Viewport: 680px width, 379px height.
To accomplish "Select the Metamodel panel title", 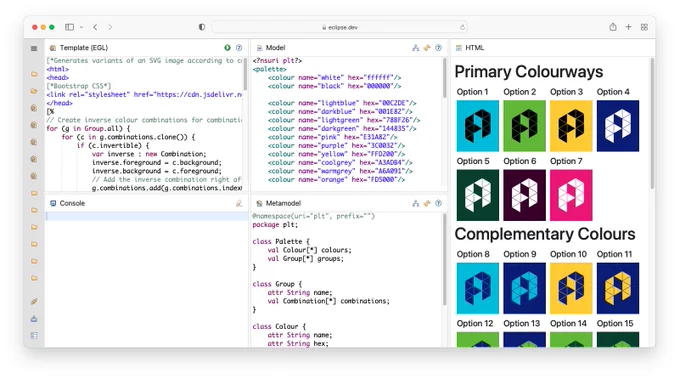I will pos(283,203).
